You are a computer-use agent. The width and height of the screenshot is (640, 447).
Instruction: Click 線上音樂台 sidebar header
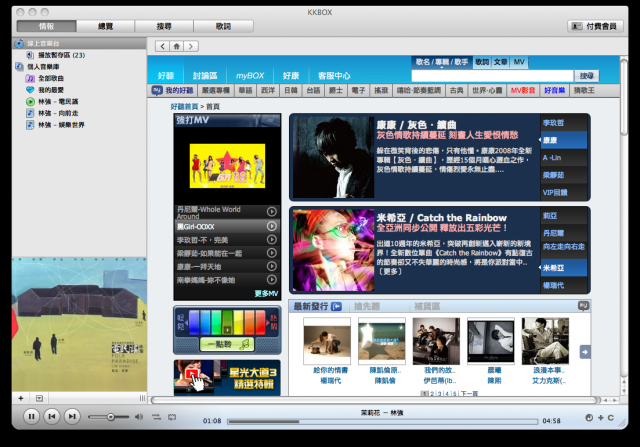(x=80, y=43)
